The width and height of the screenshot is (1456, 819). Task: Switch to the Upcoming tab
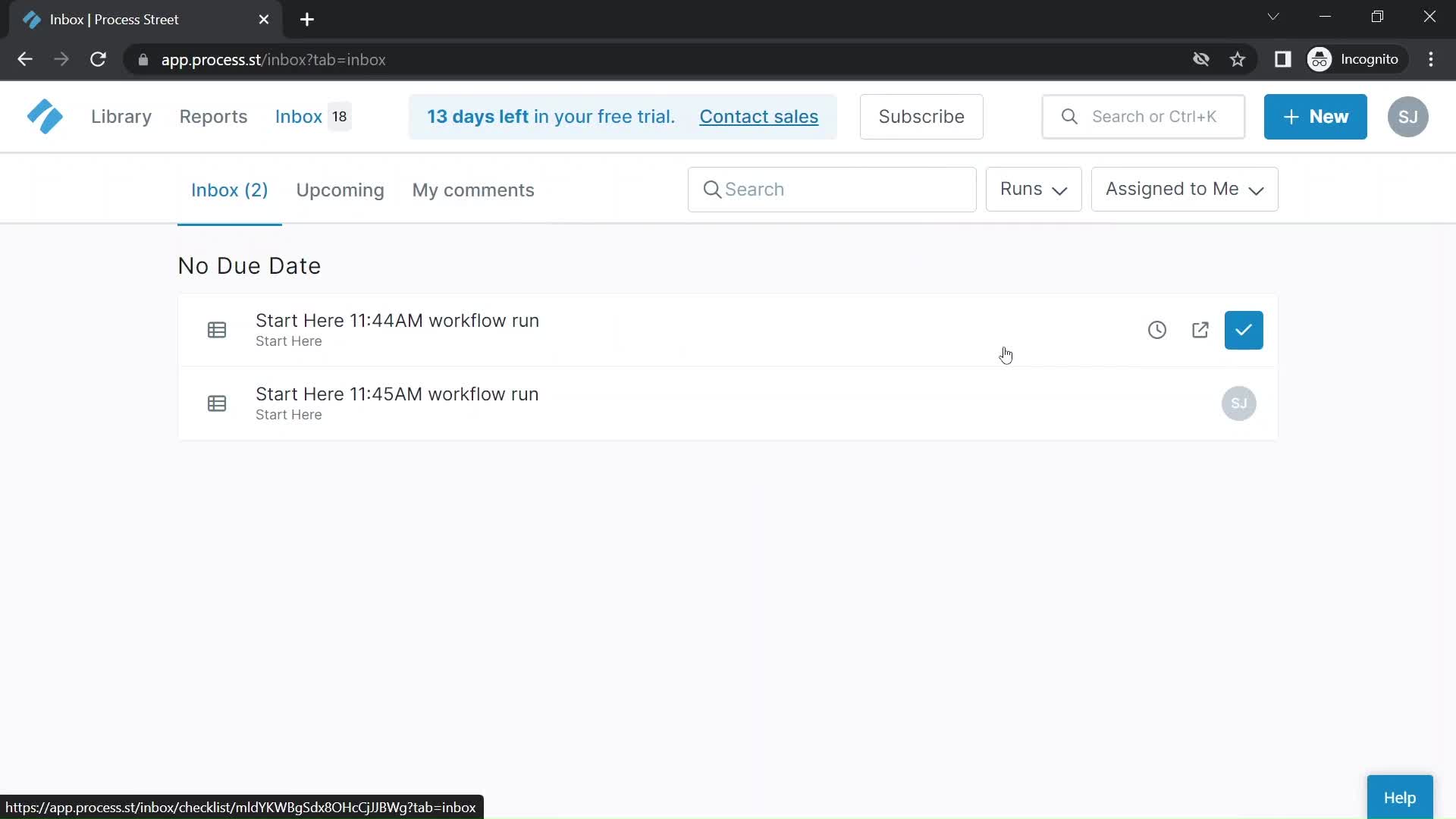click(x=339, y=190)
